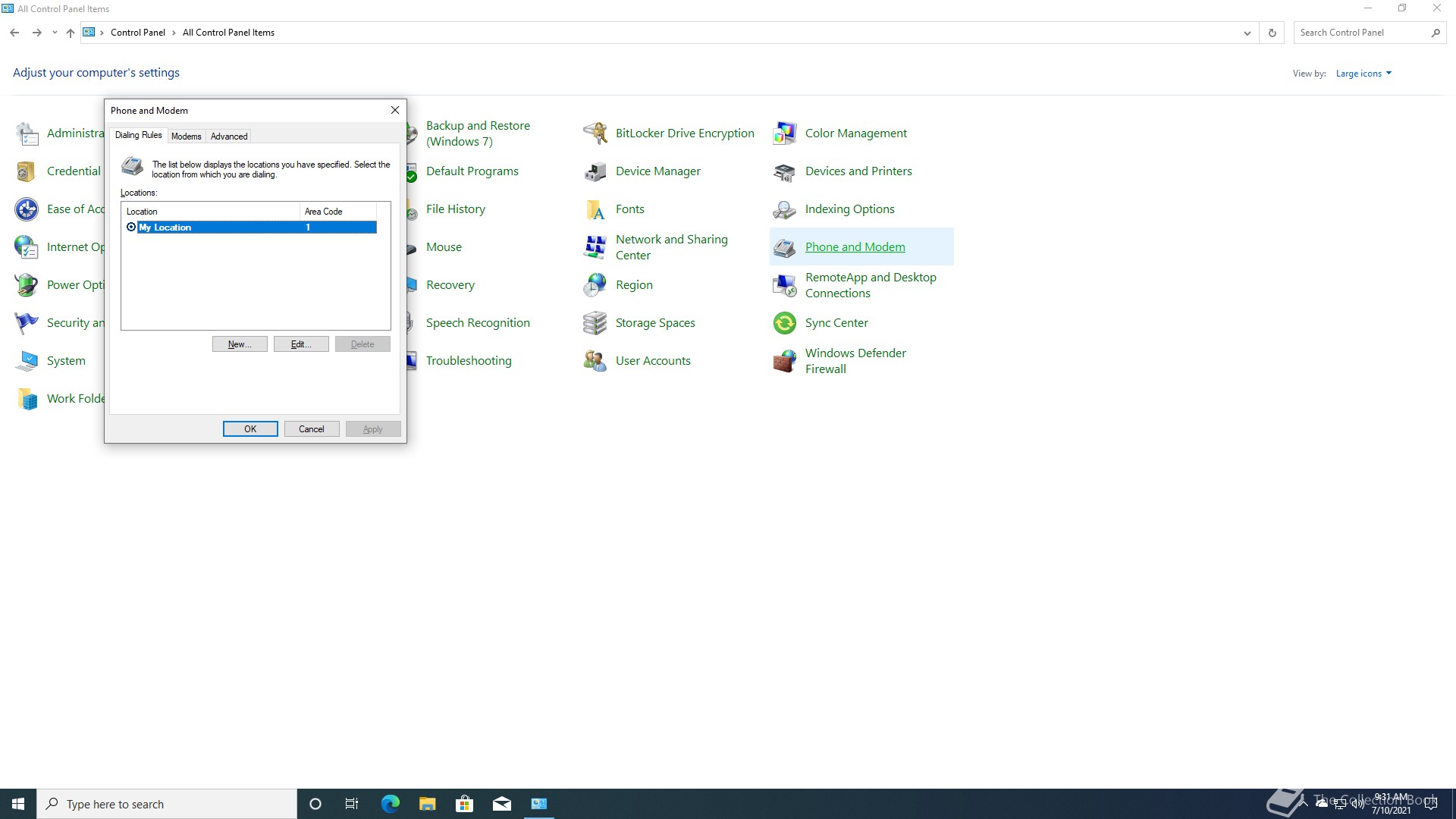Image resolution: width=1456 pixels, height=819 pixels.
Task: Open the Ease of Access icon
Action: 27,209
